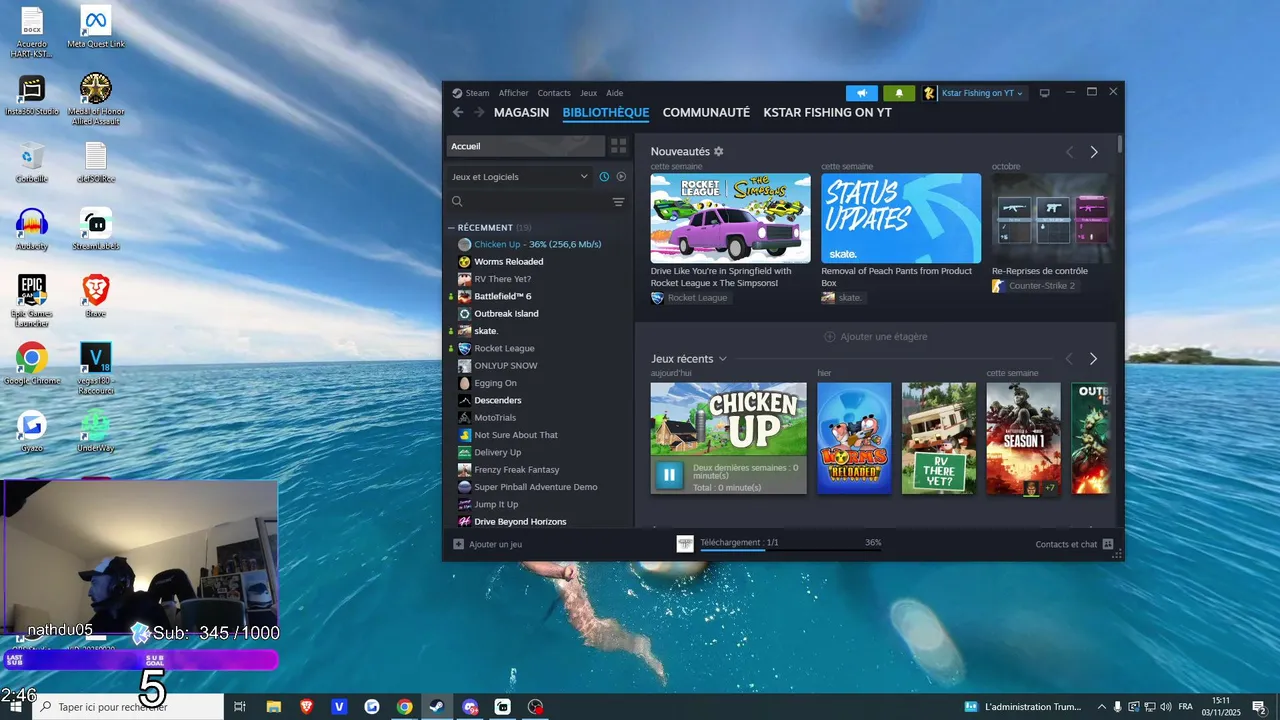Open the Rocket League Simpsons news card

[731, 218]
